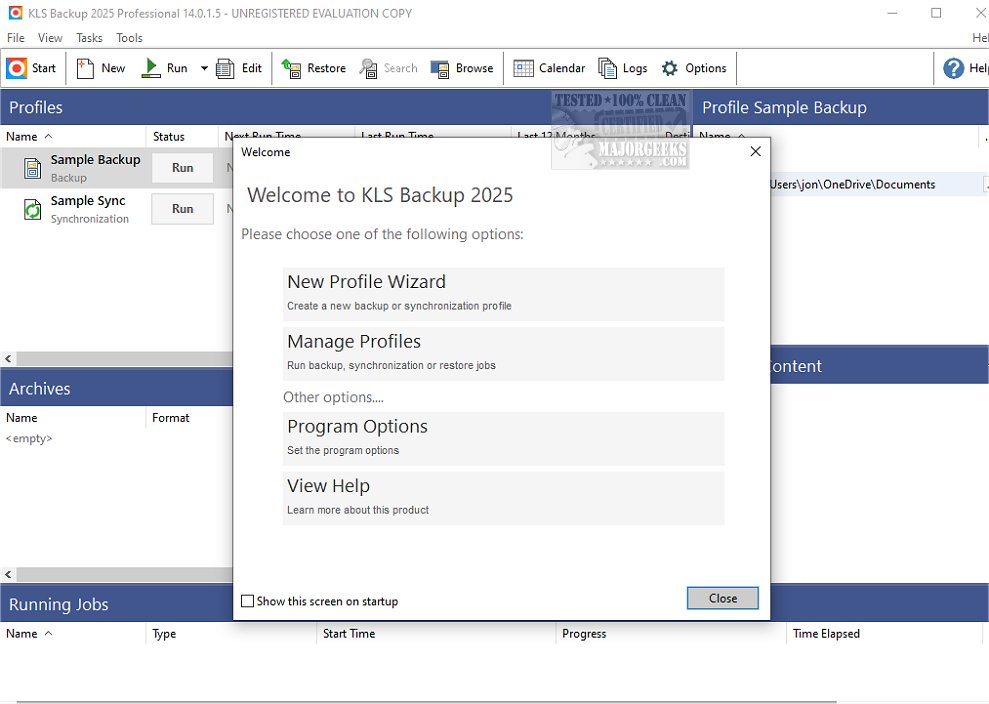Click the Status column header in Profiles
The height and width of the screenshot is (704, 989).
pyautogui.click(x=182, y=136)
